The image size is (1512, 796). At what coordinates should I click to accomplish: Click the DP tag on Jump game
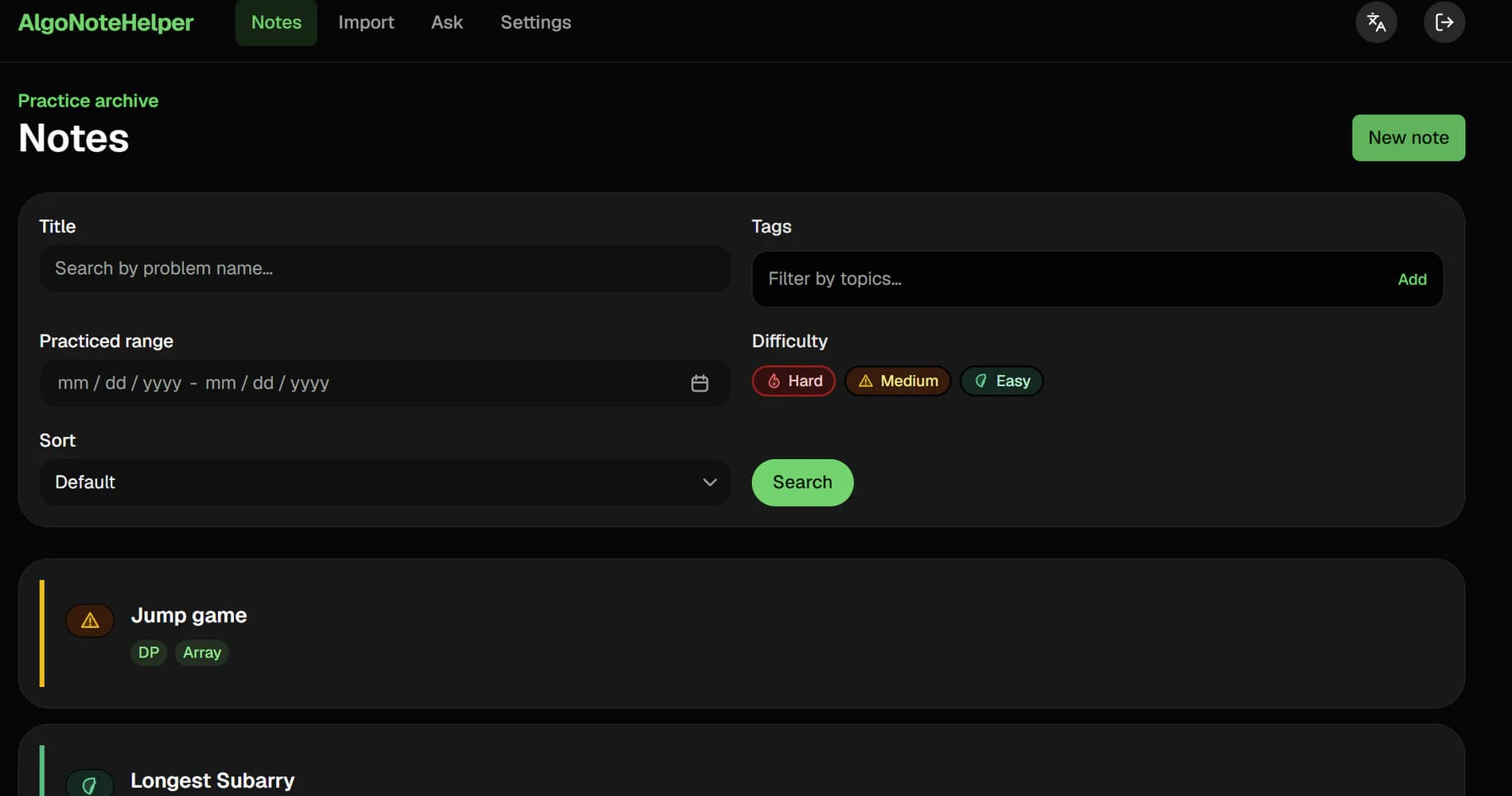149,653
